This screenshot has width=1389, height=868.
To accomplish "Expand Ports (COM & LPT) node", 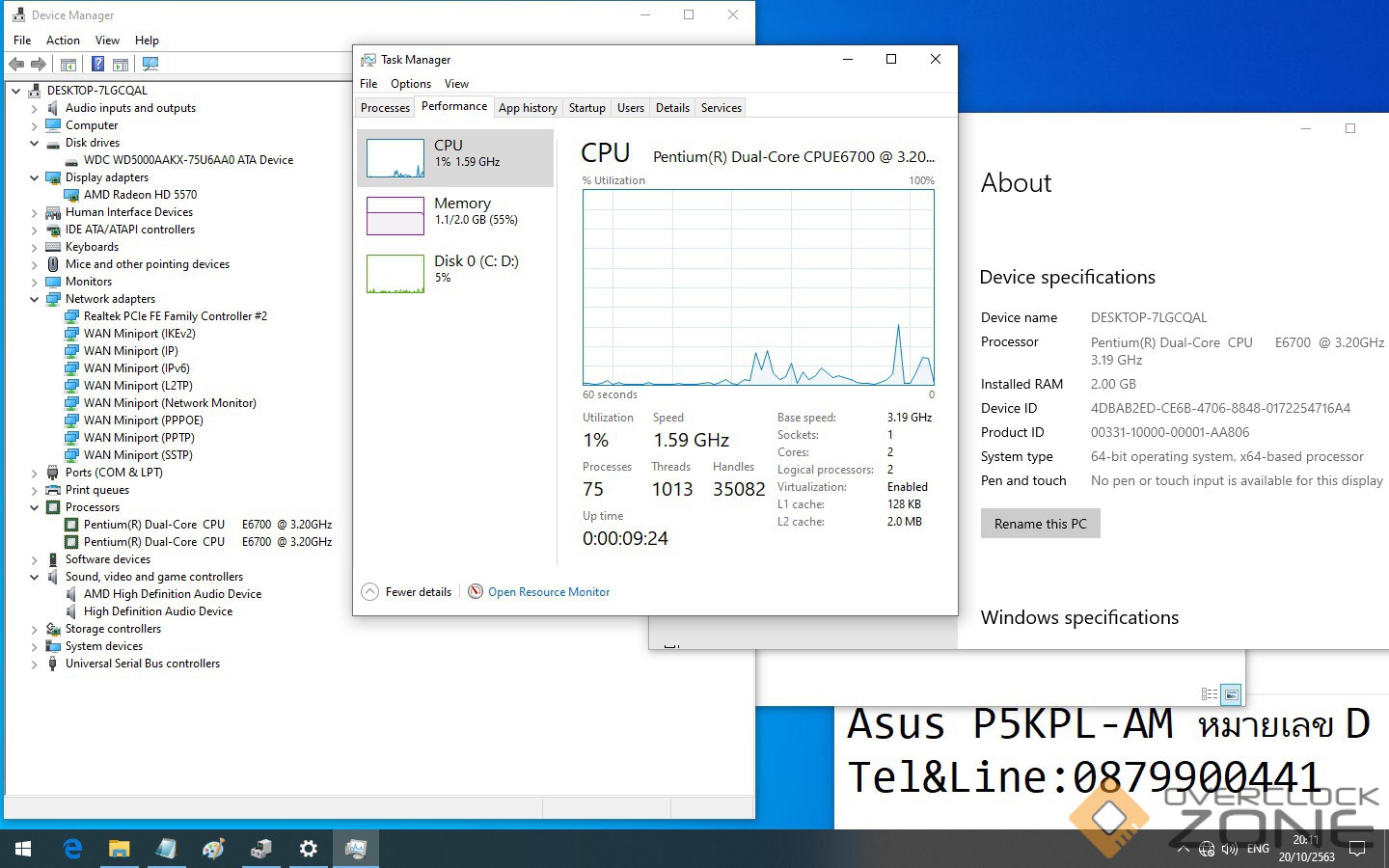I will click(35, 473).
